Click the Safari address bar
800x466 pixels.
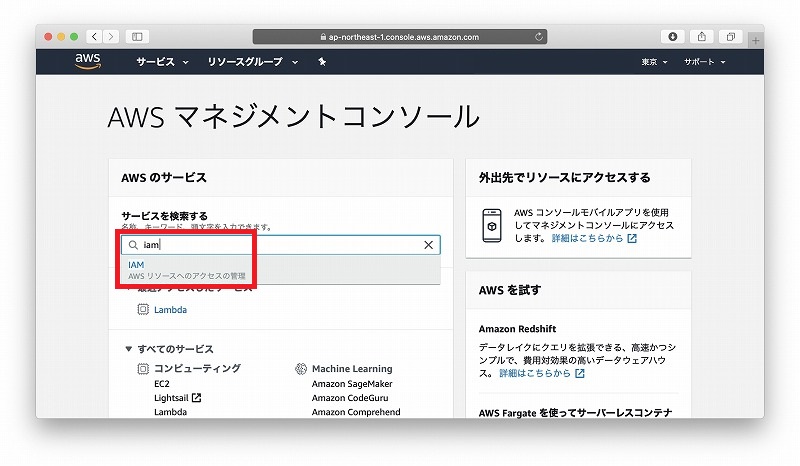(399, 37)
